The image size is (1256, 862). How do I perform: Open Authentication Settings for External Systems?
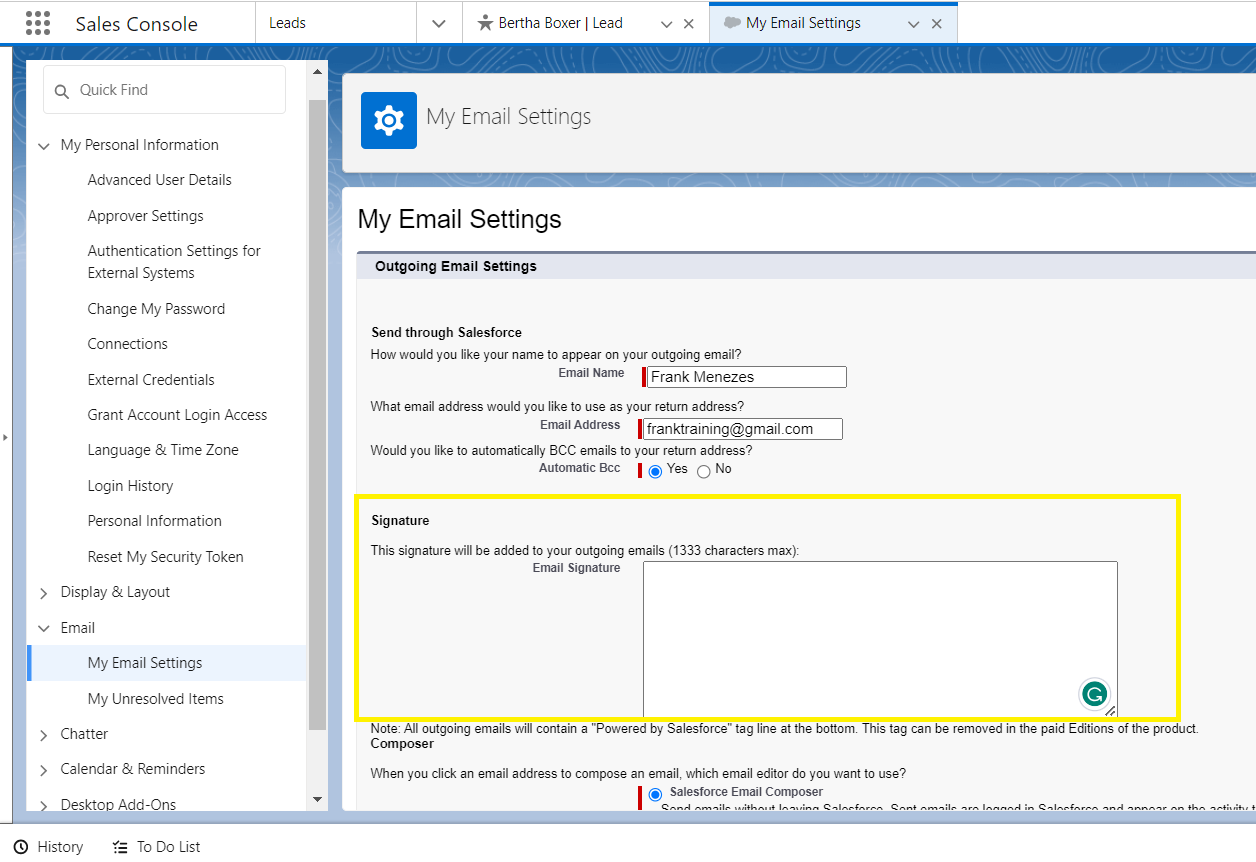click(174, 262)
